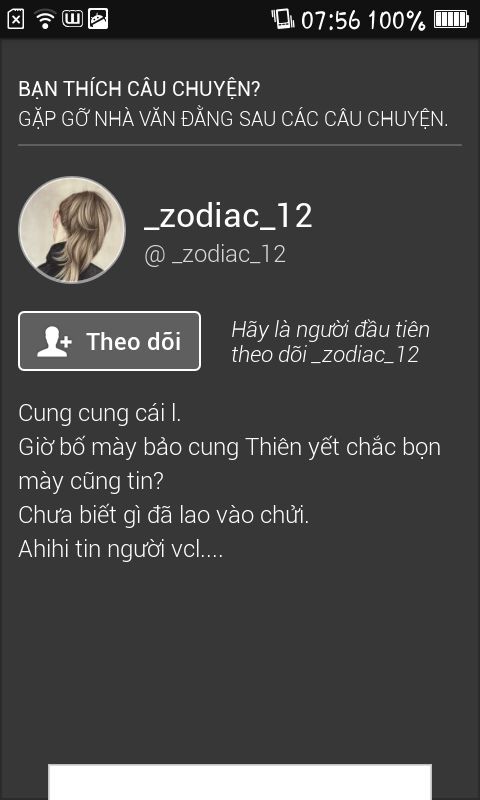Tap the bio line 'Cung cung cái l.'
The image size is (480, 800).
point(100,413)
